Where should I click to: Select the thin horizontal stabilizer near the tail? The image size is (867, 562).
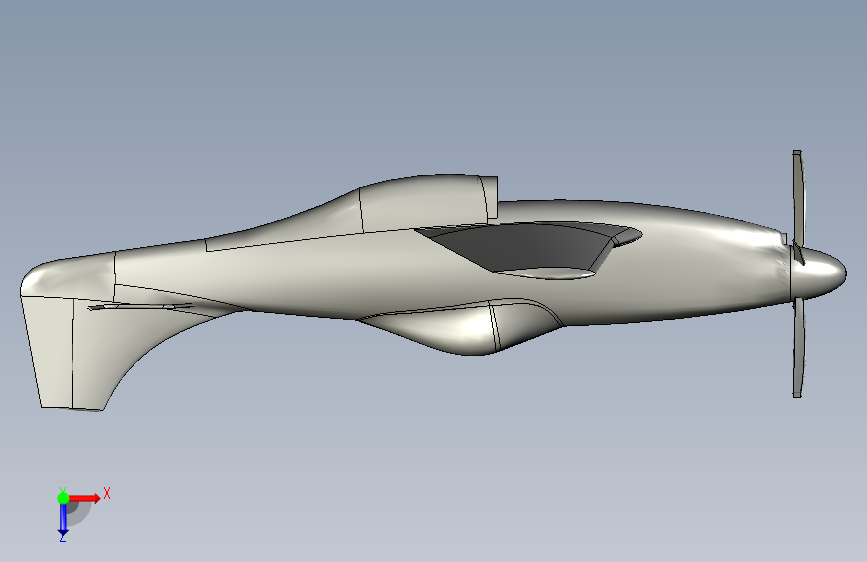pos(141,306)
